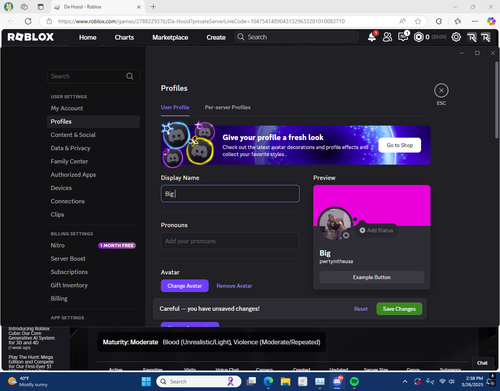Viewport: 500px width, 391px height.
Task: Focus the Display Name text field
Action: tap(230, 194)
